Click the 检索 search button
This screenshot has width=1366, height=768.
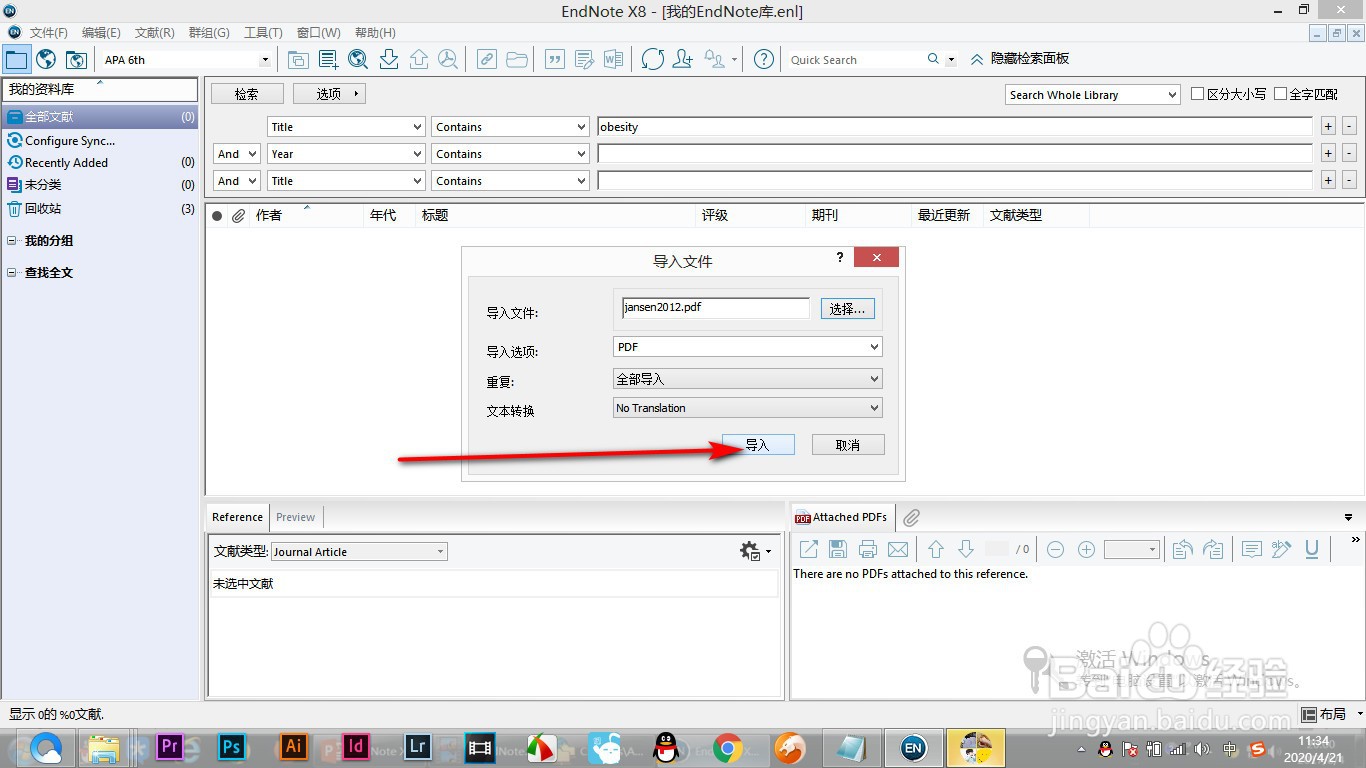247,94
